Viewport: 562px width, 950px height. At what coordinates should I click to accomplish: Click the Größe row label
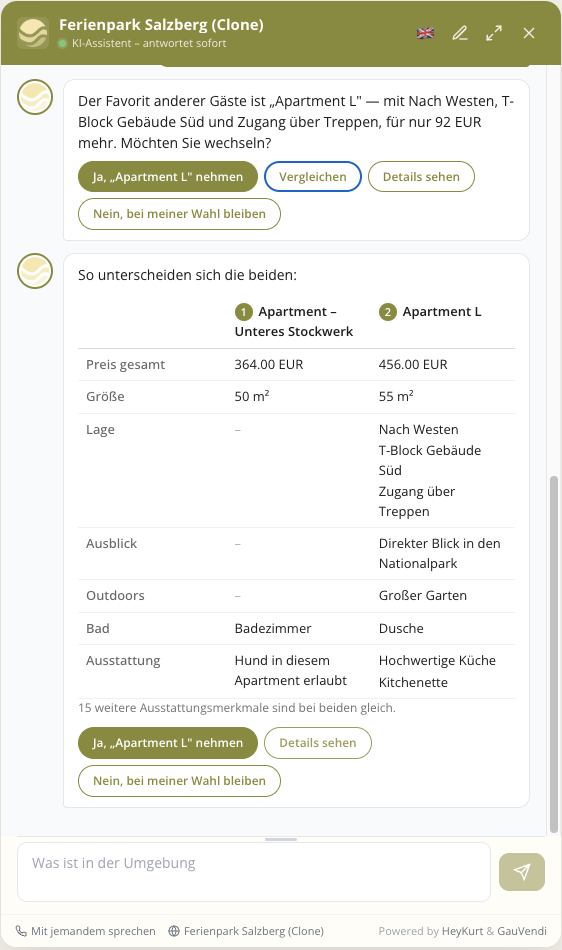click(x=105, y=397)
